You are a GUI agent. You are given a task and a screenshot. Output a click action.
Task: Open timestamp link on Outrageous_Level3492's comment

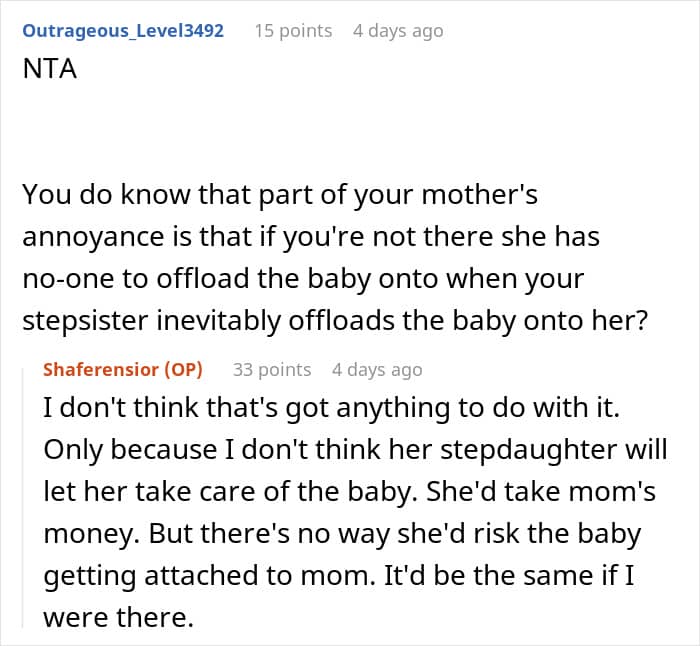click(x=397, y=31)
